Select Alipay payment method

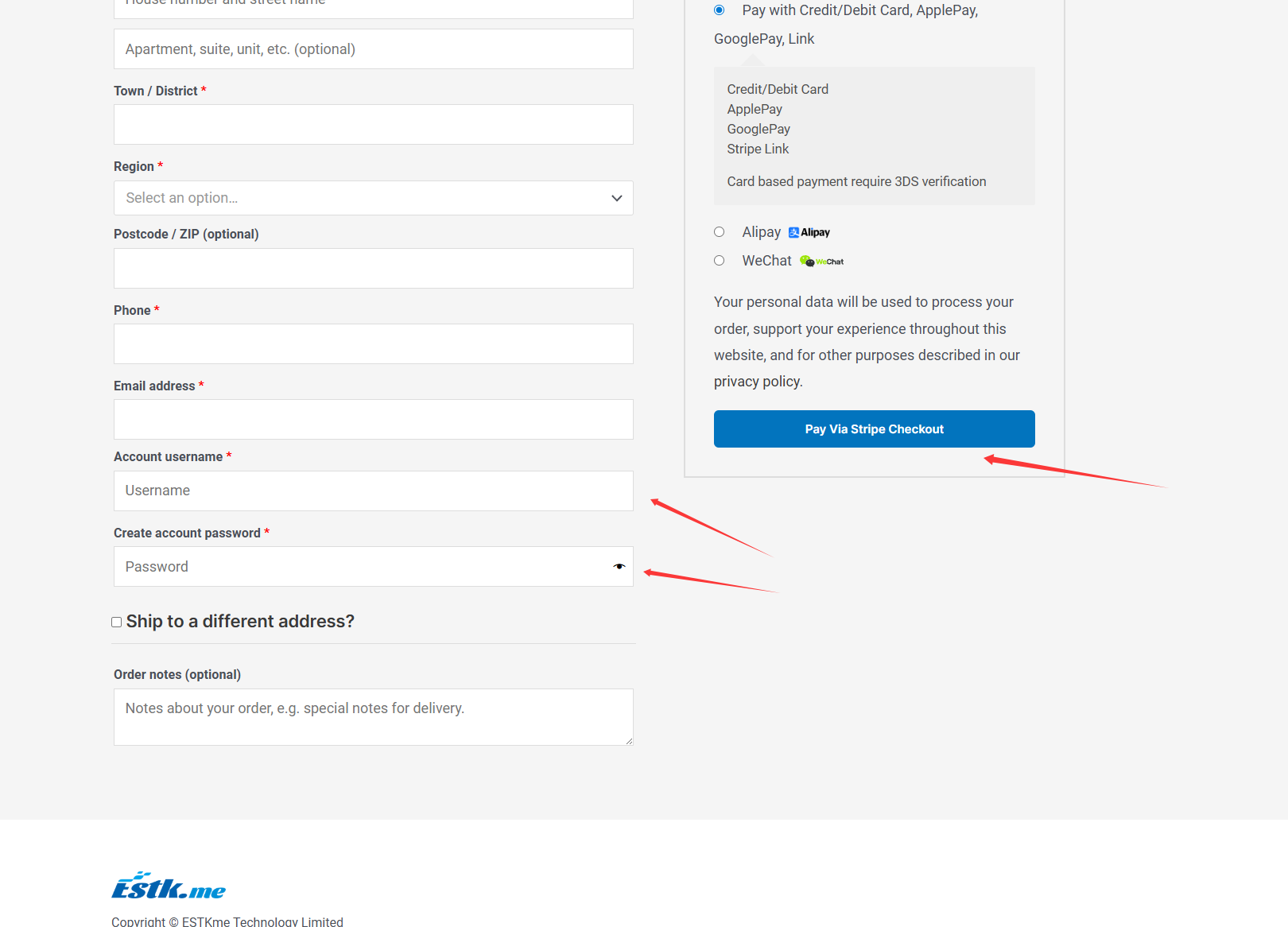pos(720,232)
